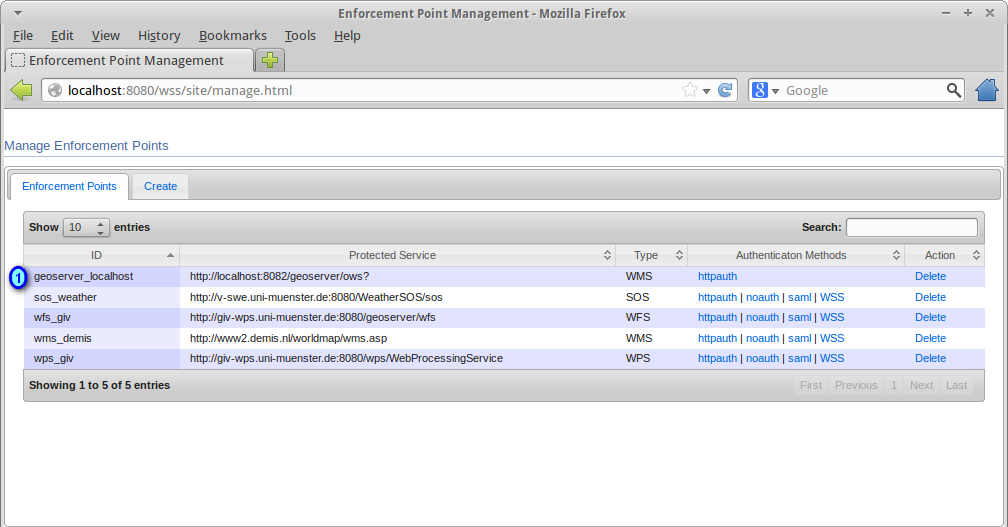Click the First pagination button
The image size is (1008, 527).
tap(811, 386)
